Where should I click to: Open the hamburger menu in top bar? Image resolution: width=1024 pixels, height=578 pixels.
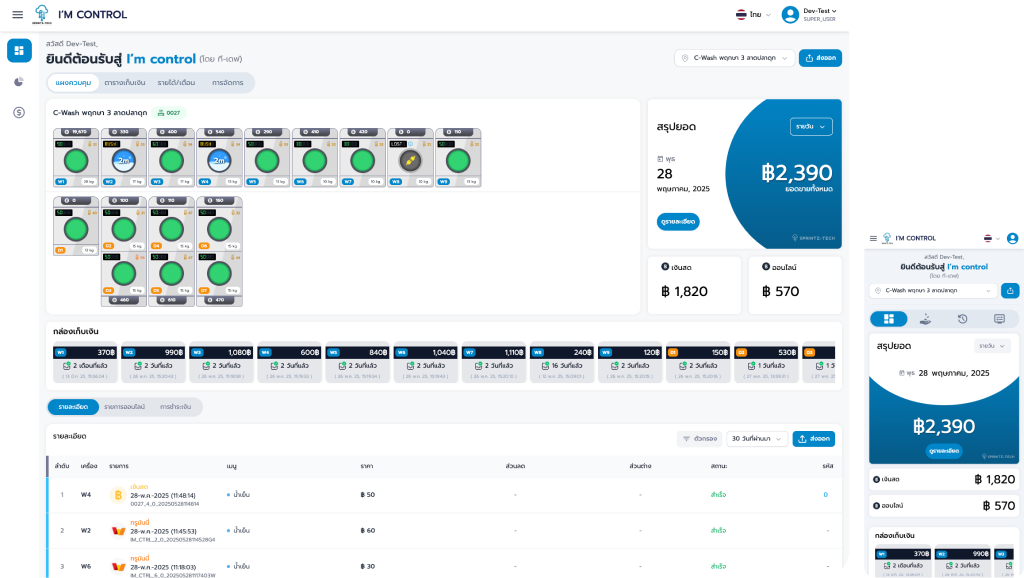click(x=18, y=14)
